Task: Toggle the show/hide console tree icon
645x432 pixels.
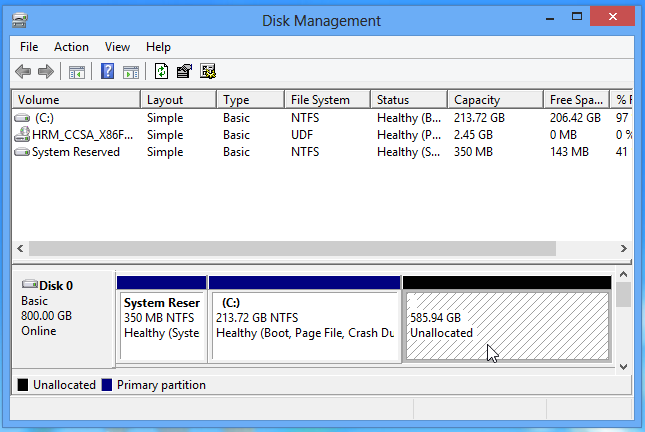Action: click(x=77, y=71)
